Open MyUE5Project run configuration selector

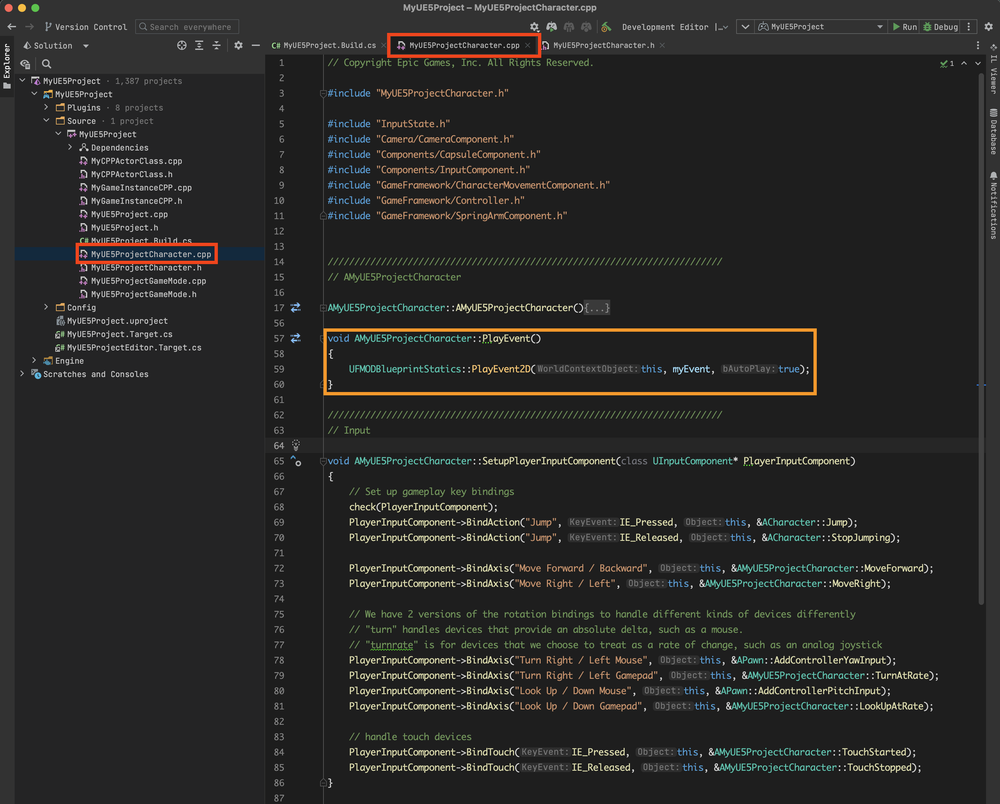click(820, 27)
